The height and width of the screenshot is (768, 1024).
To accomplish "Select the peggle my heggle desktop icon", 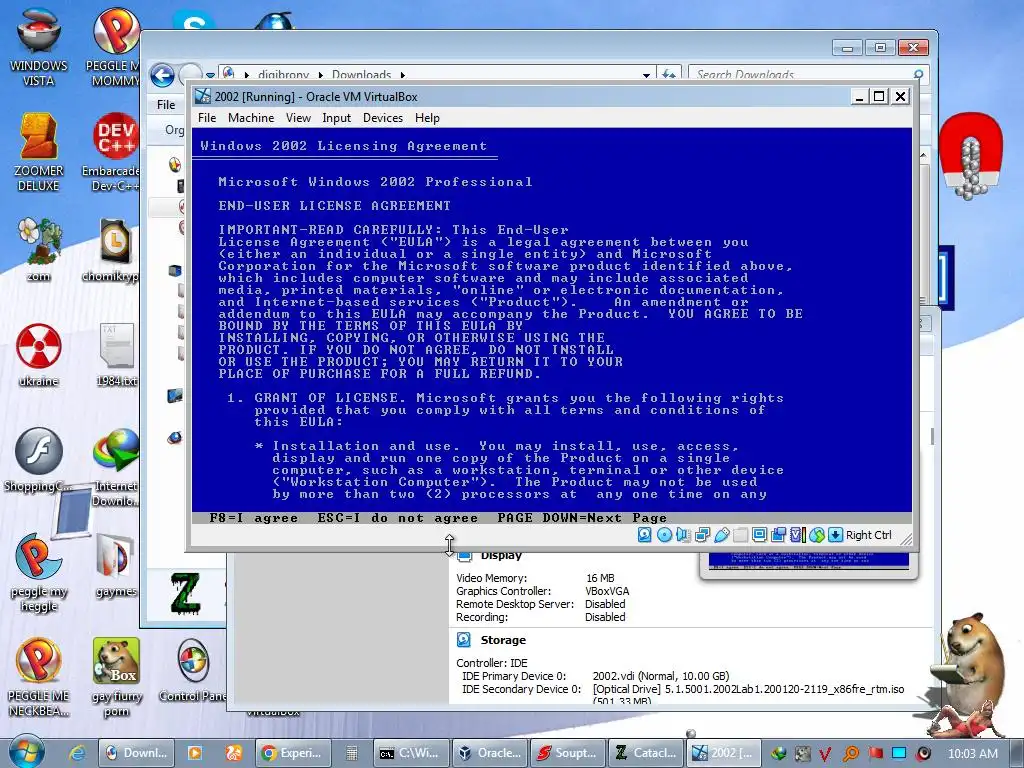I will point(39,573).
